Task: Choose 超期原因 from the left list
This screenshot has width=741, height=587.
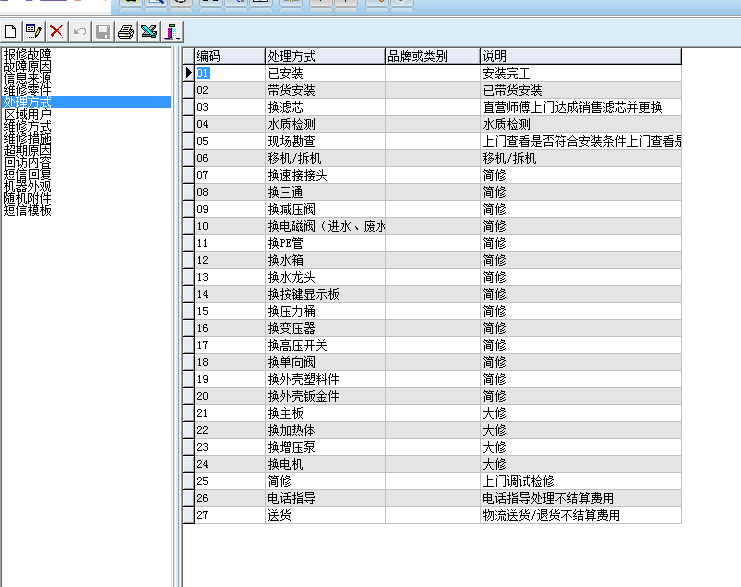Action: click(x=27, y=150)
